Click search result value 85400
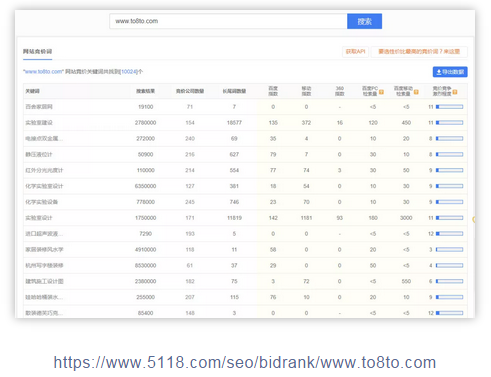The height and width of the screenshot is (377, 491). pos(146,313)
